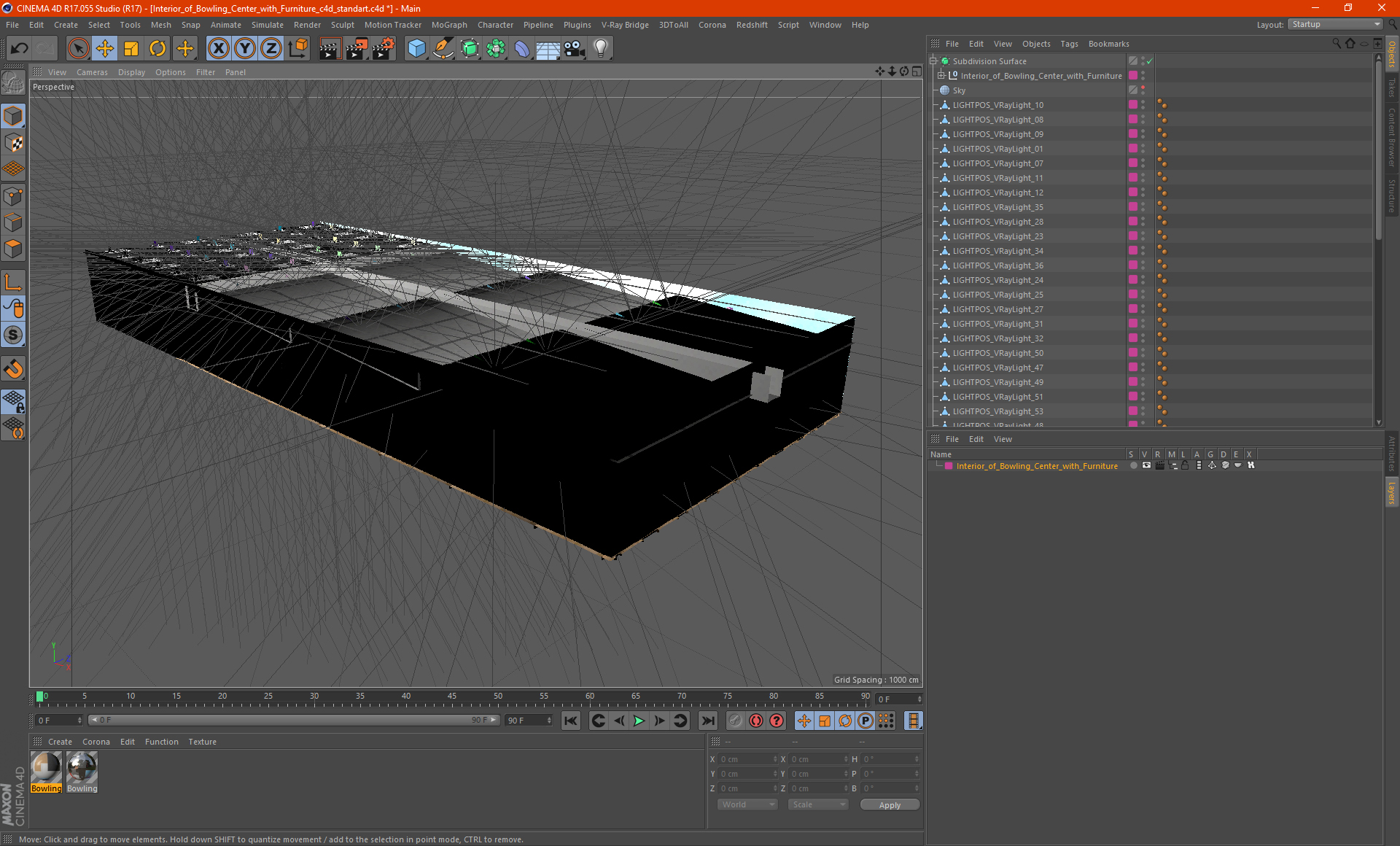1400x846 pixels.
Task: Open the vertical Takes tab
Action: coord(1392,88)
